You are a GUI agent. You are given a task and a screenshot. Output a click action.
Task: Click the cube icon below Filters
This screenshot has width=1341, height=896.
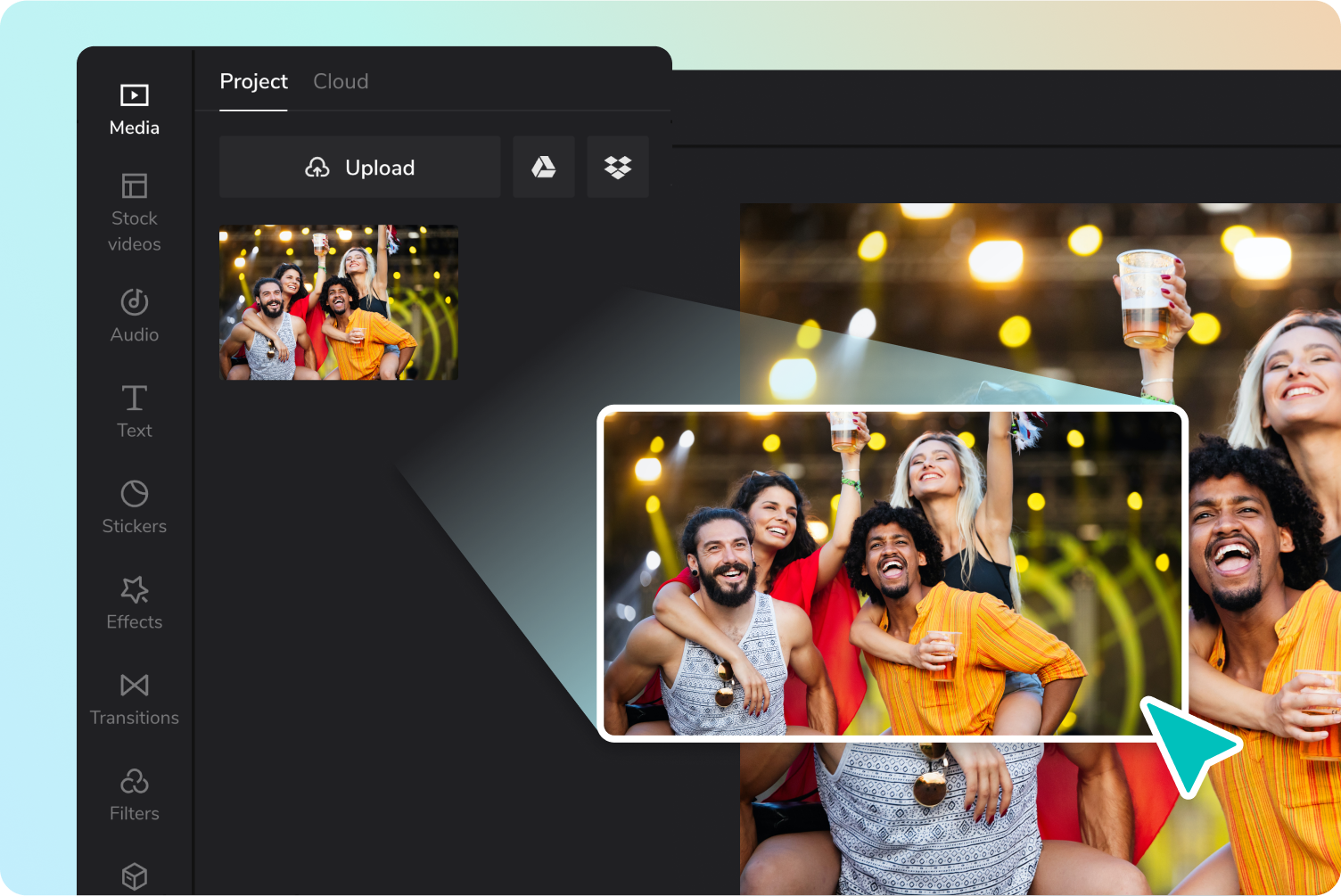click(x=135, y=876)
